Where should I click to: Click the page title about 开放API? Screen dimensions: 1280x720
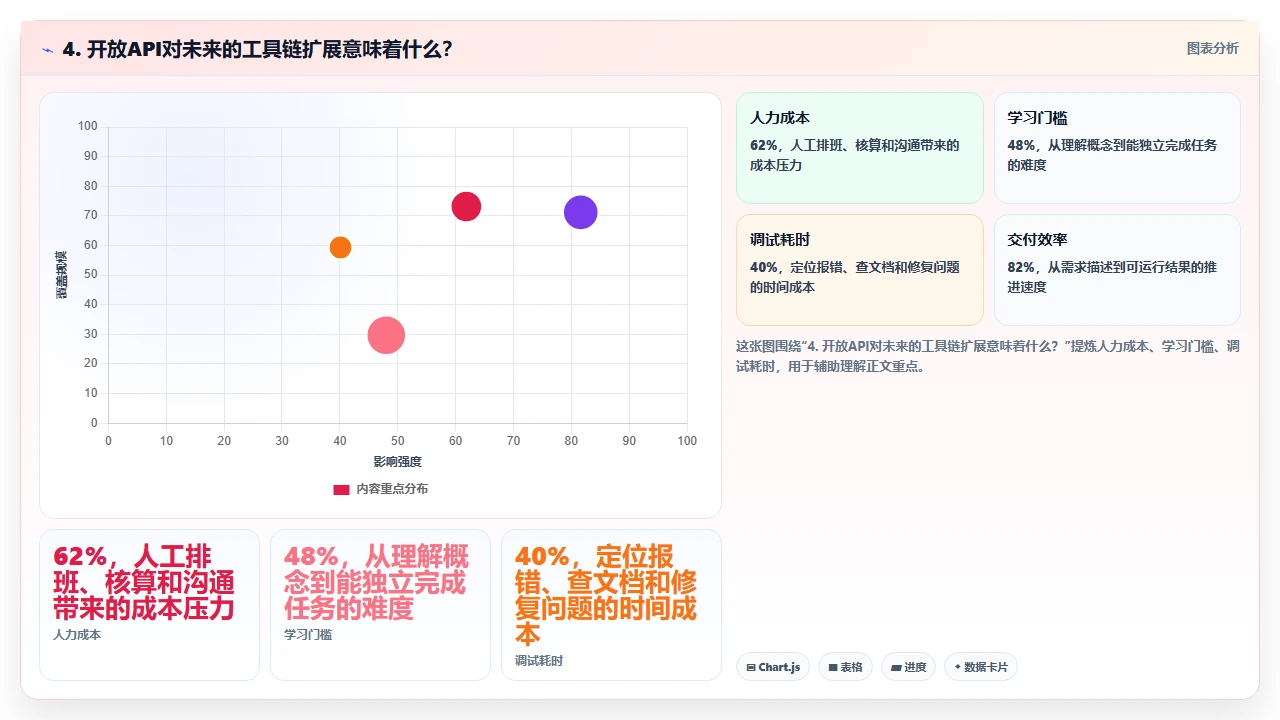tap(258, 49)
